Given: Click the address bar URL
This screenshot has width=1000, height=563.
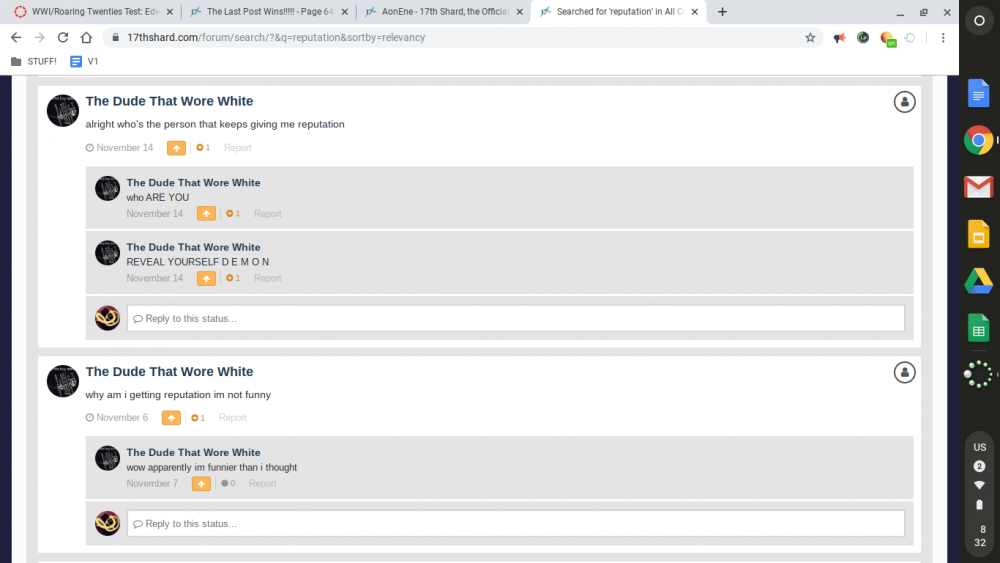Looking at the screenshot, I should pyautogui.click(x=276, y=38).
